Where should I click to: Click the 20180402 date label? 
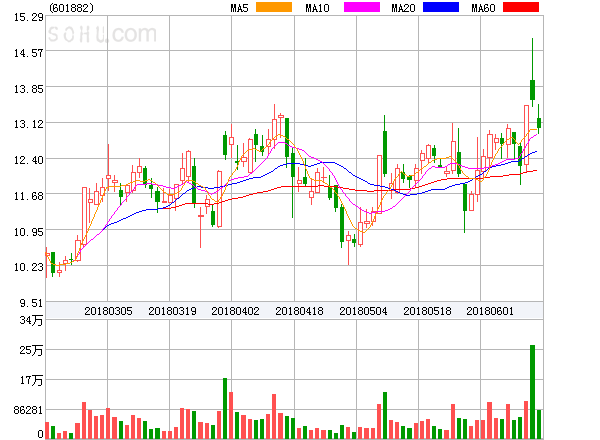pos(235,311)
